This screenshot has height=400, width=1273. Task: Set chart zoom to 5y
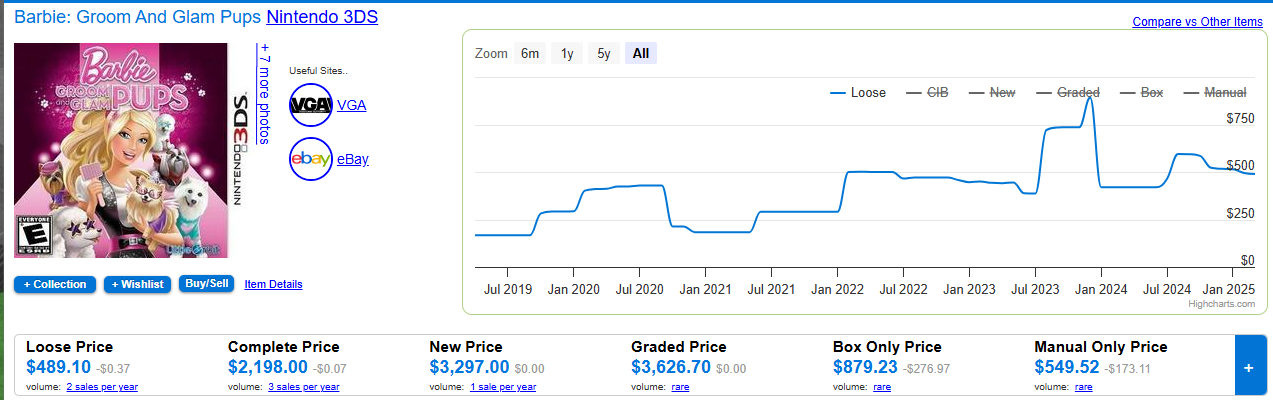click(604, 54)
